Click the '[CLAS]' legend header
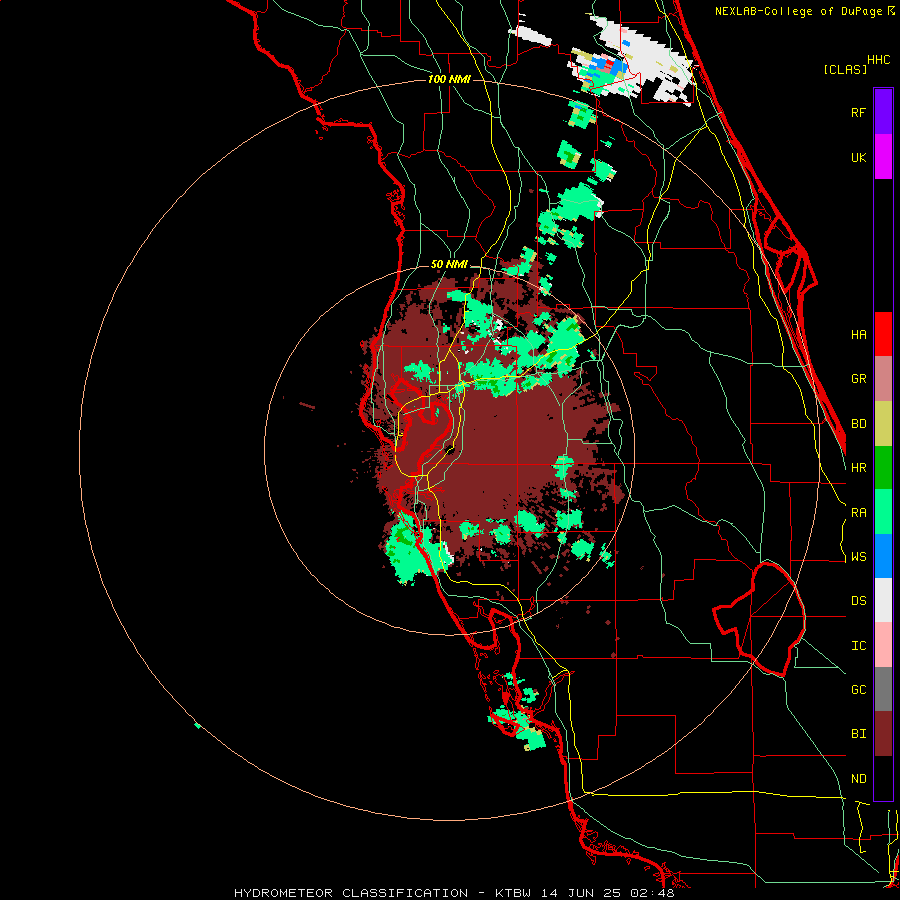Viewport: 900px width, 900px height. tap(845, 69)
